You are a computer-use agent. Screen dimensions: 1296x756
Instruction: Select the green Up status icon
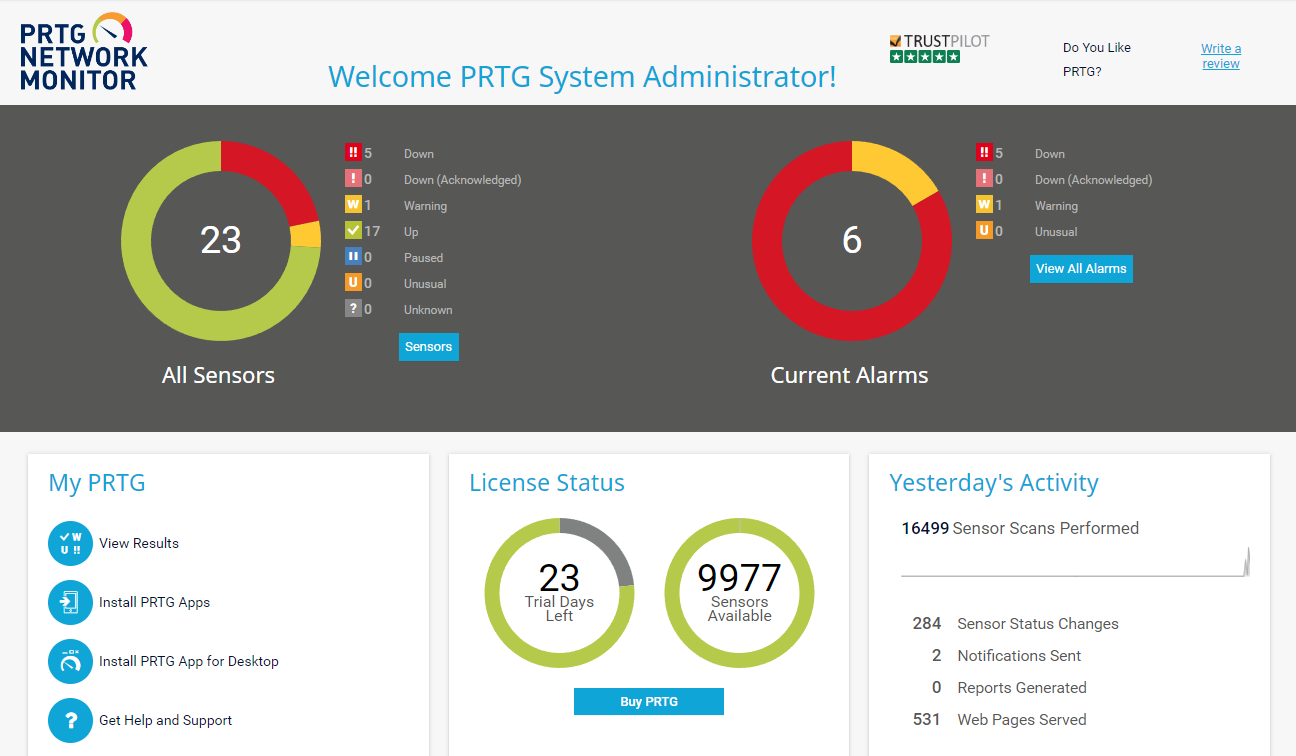[x=353, y=231]
